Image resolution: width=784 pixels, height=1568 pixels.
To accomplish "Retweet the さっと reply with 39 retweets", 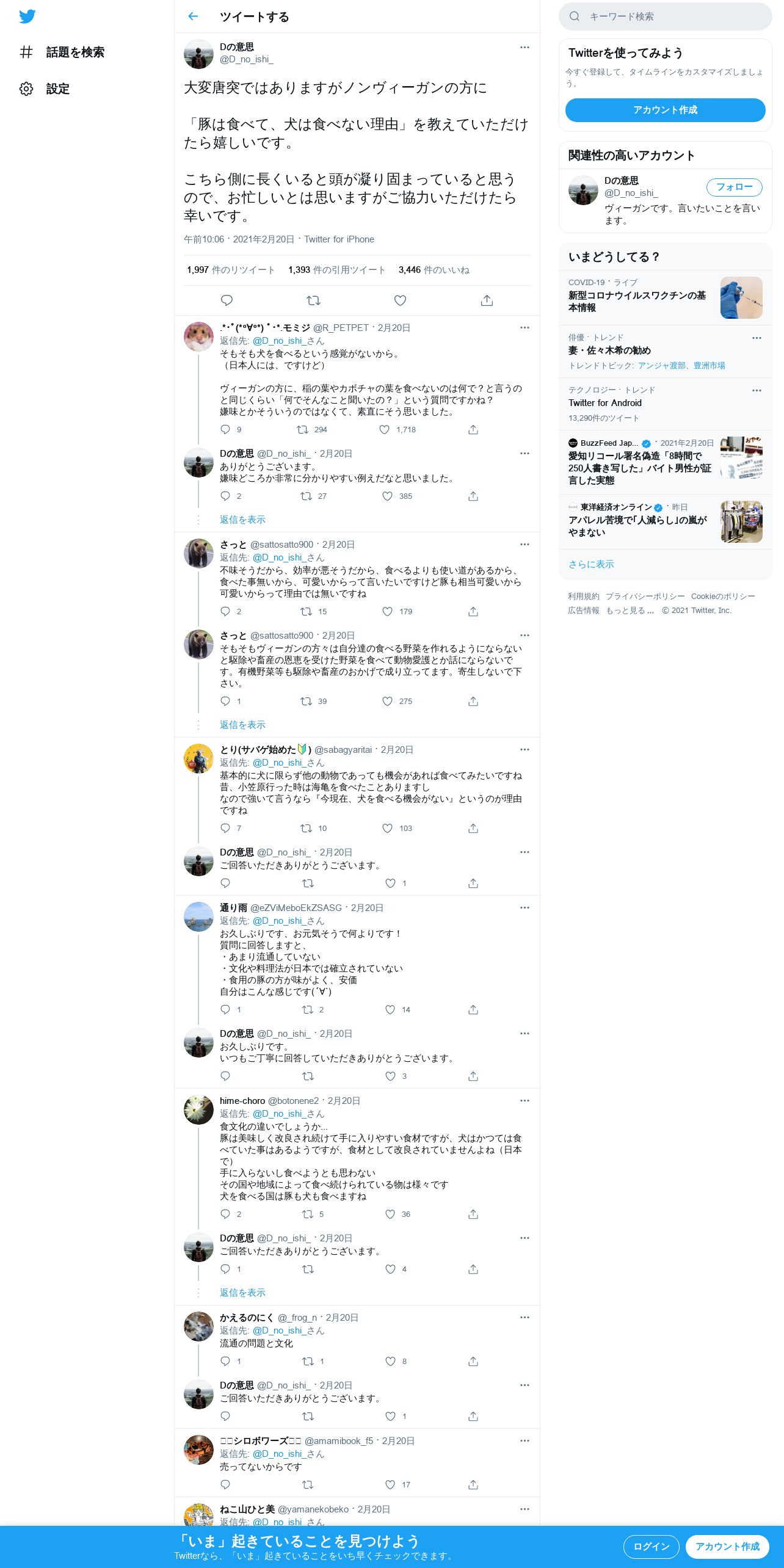I will pyautogui.click(x=306, y=702).
